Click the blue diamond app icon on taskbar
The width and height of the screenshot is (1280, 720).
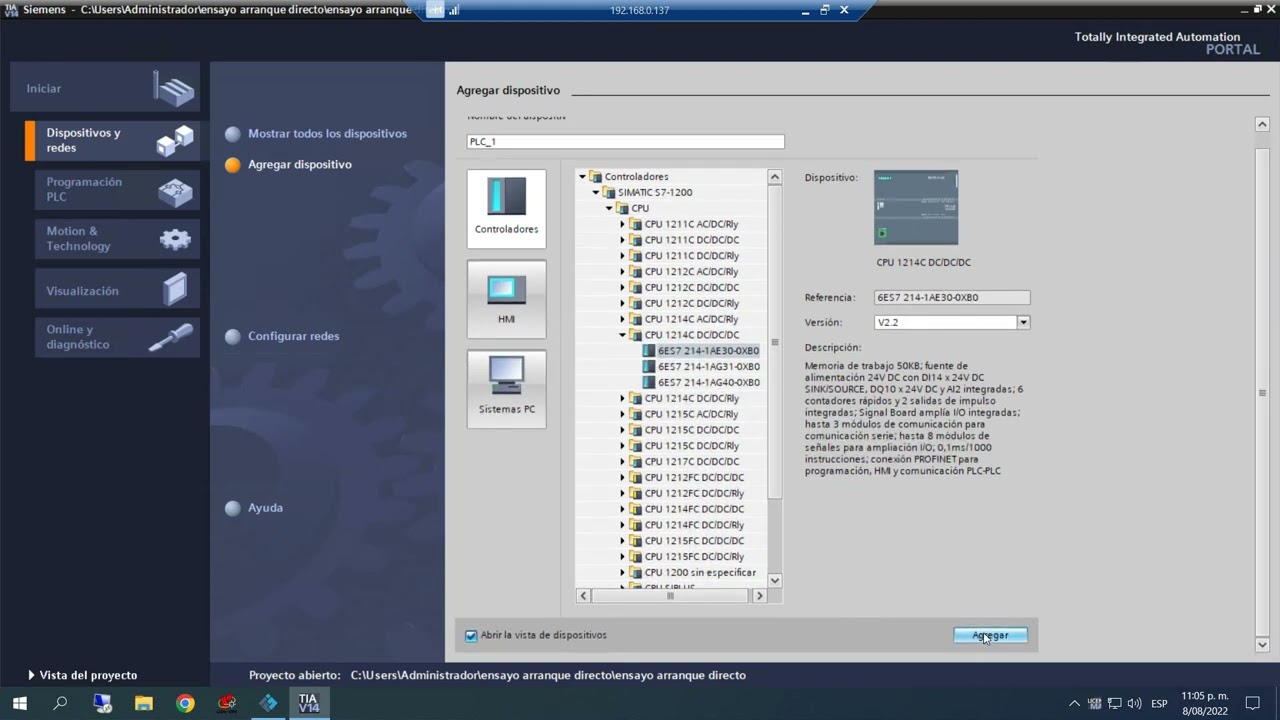[268, 703]
